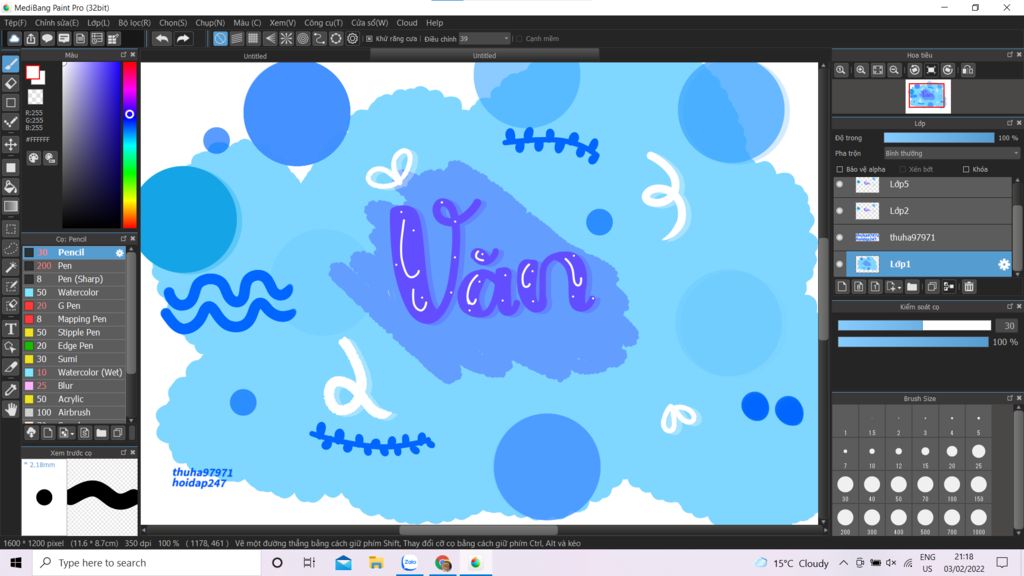Open settings gear for Lớp1 layer
1024x576 pixels.
click(x=1004, y=264)
